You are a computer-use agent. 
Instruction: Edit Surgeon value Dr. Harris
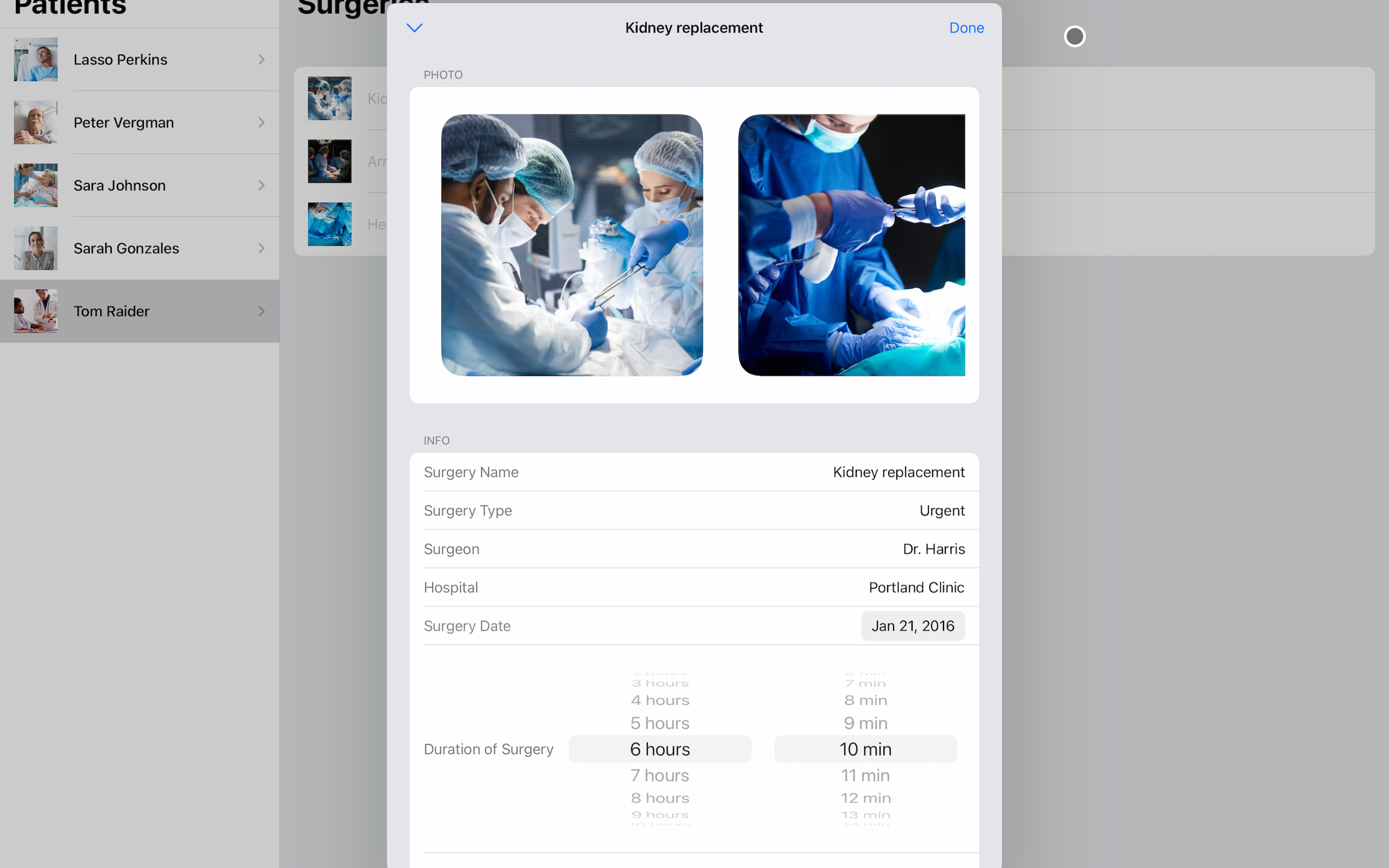(x=933, y=549)
